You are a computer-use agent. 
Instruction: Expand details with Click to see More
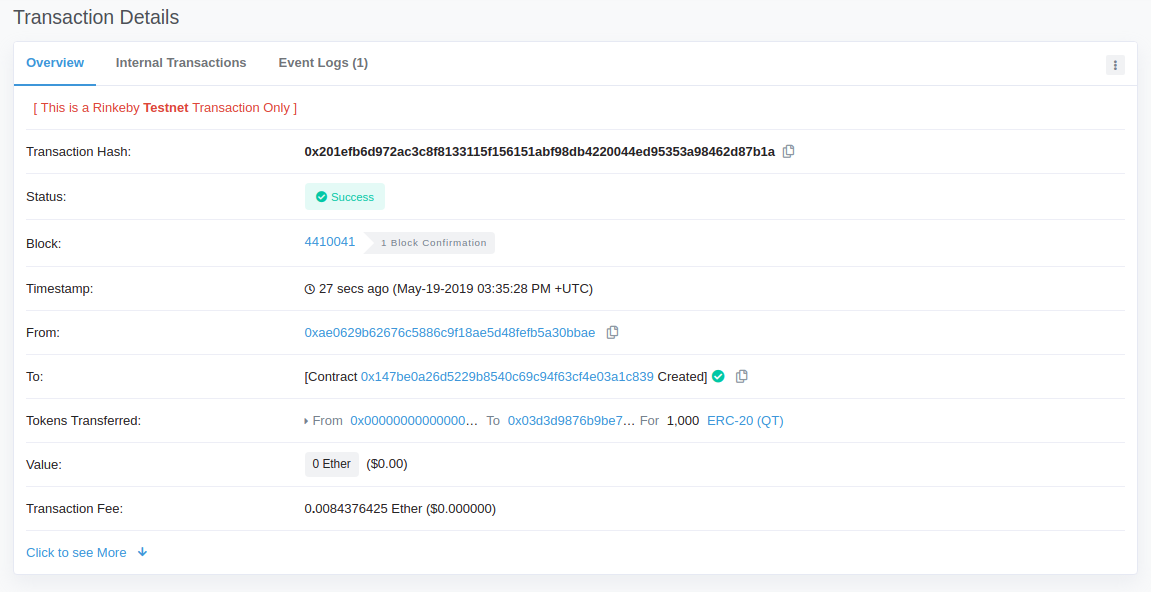point(76,552)
